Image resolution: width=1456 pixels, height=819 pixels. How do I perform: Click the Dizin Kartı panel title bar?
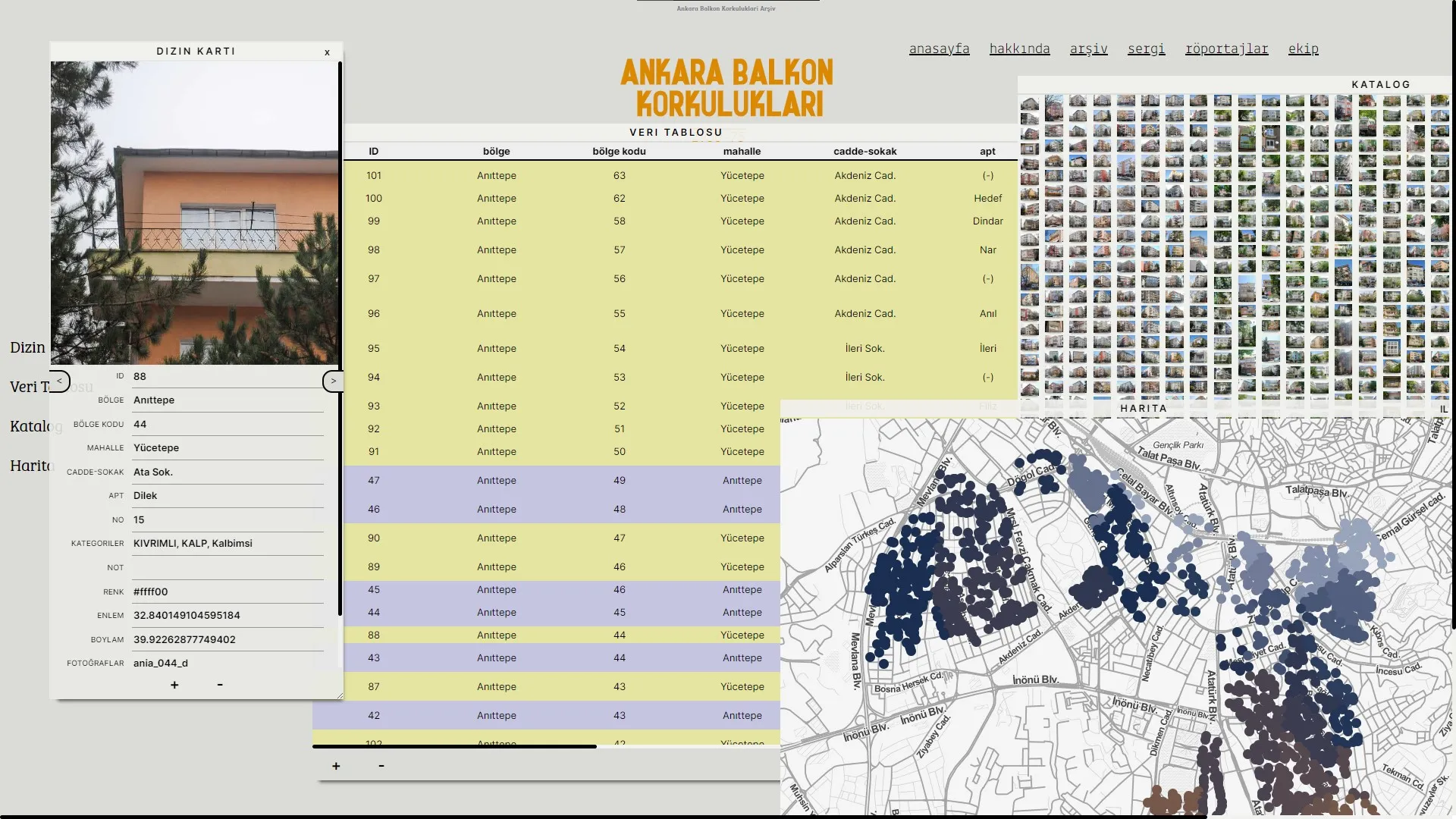pos(196,51)
